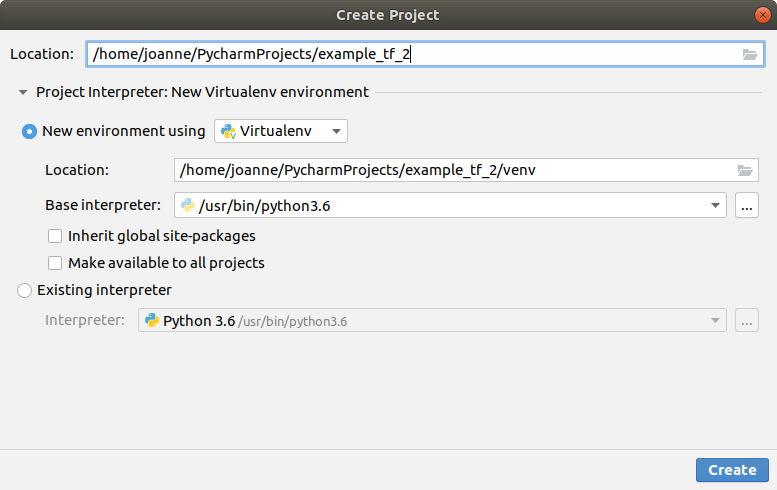Click the python icon beside /usr/bin/python3.6
The image size is (777, 490).
pos(188,205)
